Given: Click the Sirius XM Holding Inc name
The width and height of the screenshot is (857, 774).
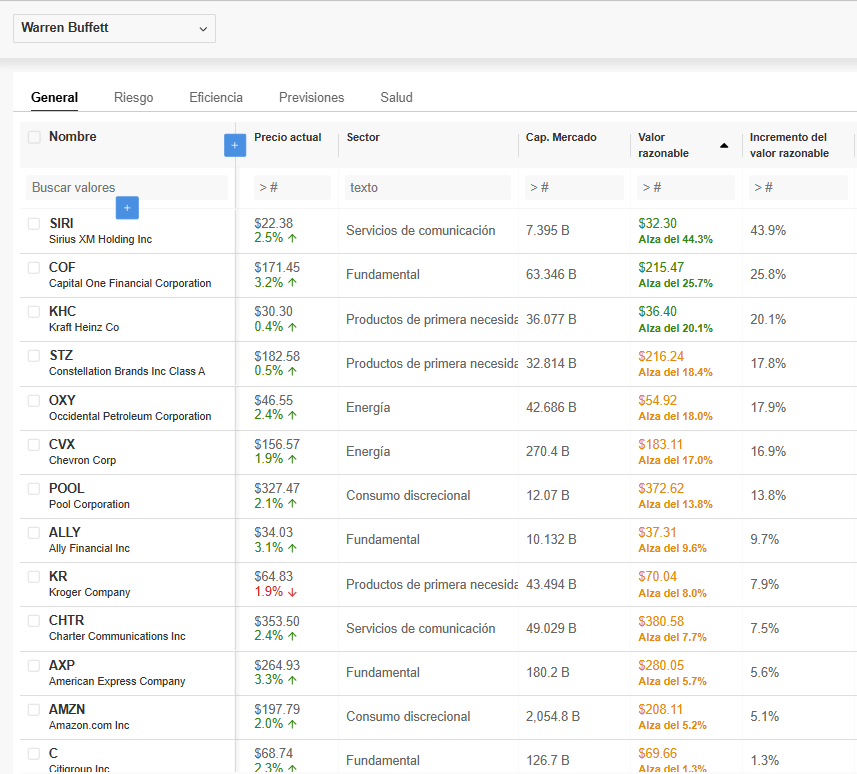Looking at the screenshot, I should 101,239.
